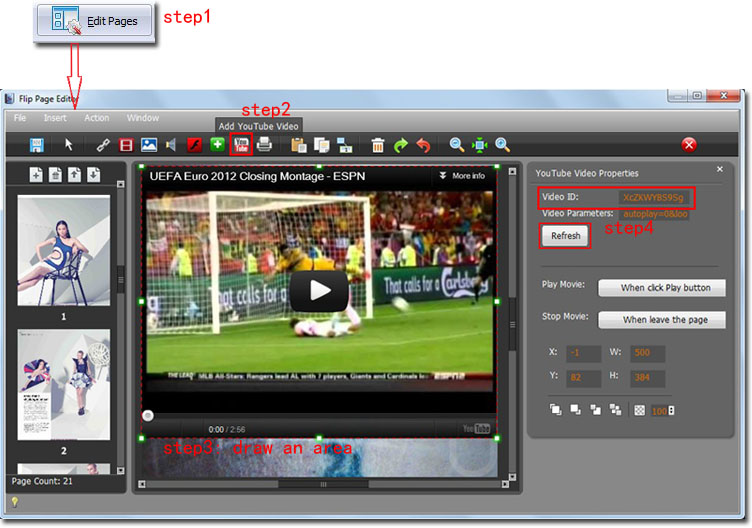Click the red X exit editor icon

click(x=689, y=144)
